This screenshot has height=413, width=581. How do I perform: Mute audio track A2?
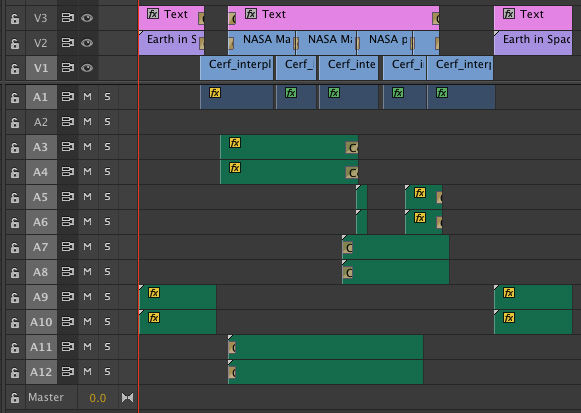point(87,122)
